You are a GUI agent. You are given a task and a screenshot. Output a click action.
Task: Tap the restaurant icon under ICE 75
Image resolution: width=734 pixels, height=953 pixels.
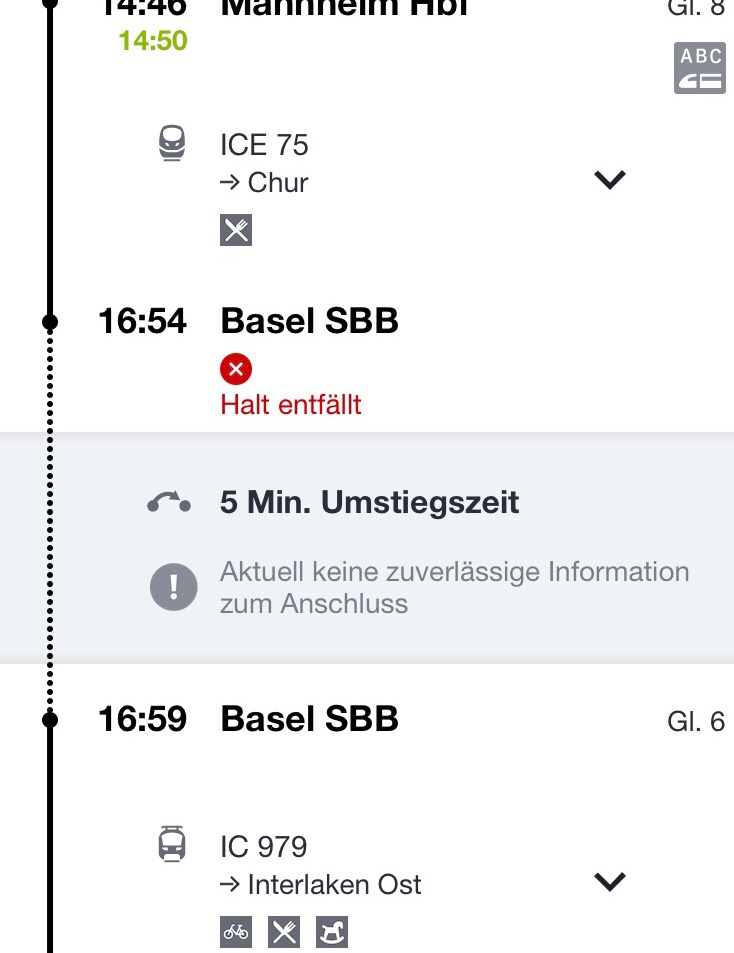pyautogui.click(x=236, y=231)
